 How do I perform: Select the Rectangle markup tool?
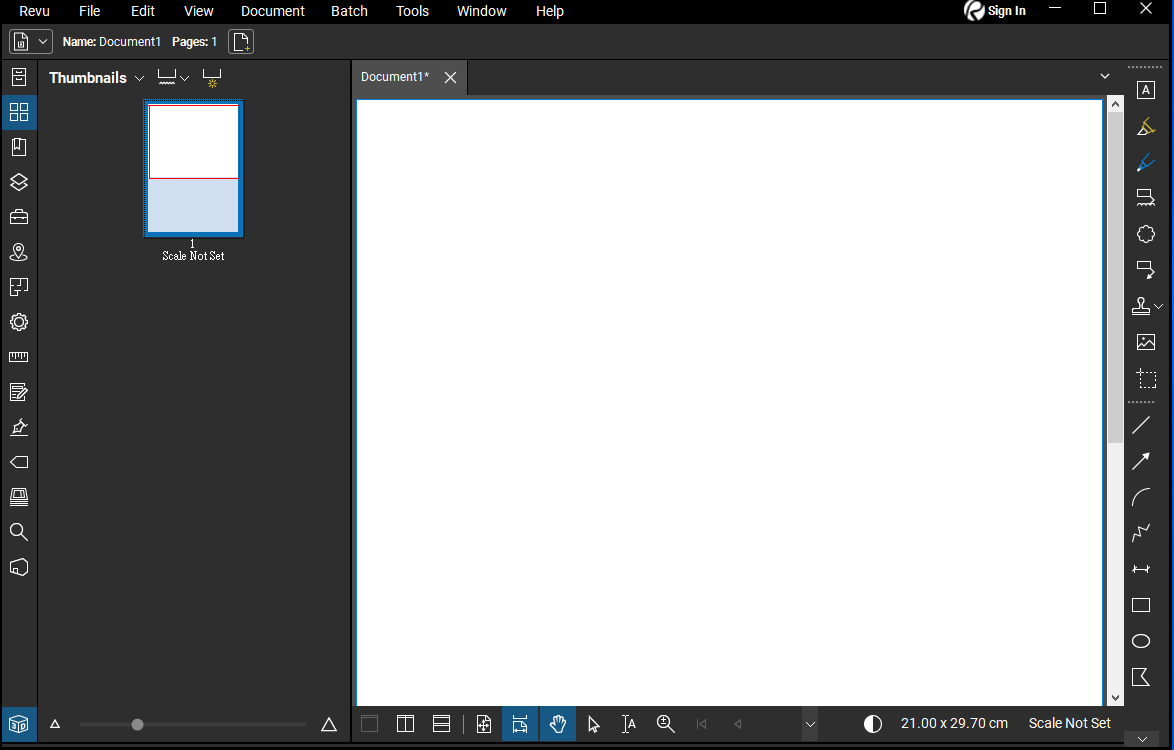[x=1141, y=605]
